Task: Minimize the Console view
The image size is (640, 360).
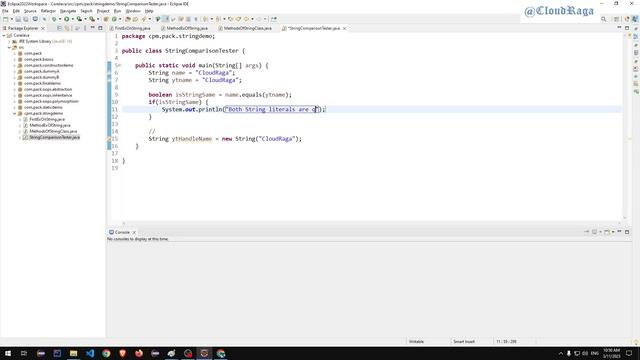Action: point(619,232)
